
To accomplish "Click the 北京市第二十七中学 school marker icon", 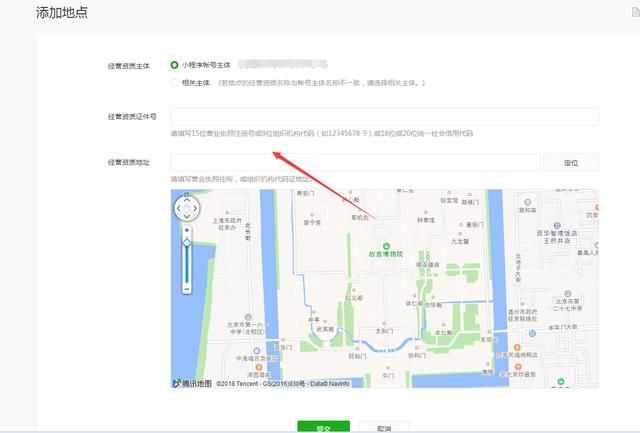I will (567, 294).
